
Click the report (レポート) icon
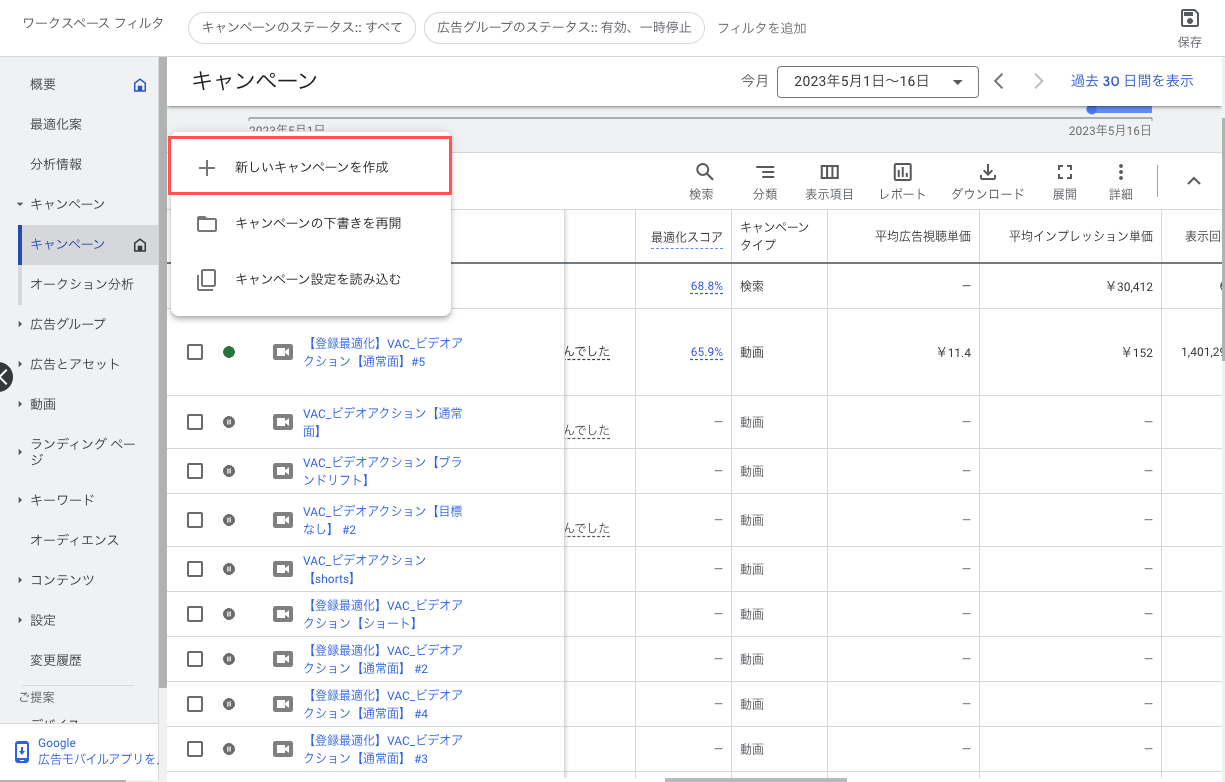coord(902,172)
